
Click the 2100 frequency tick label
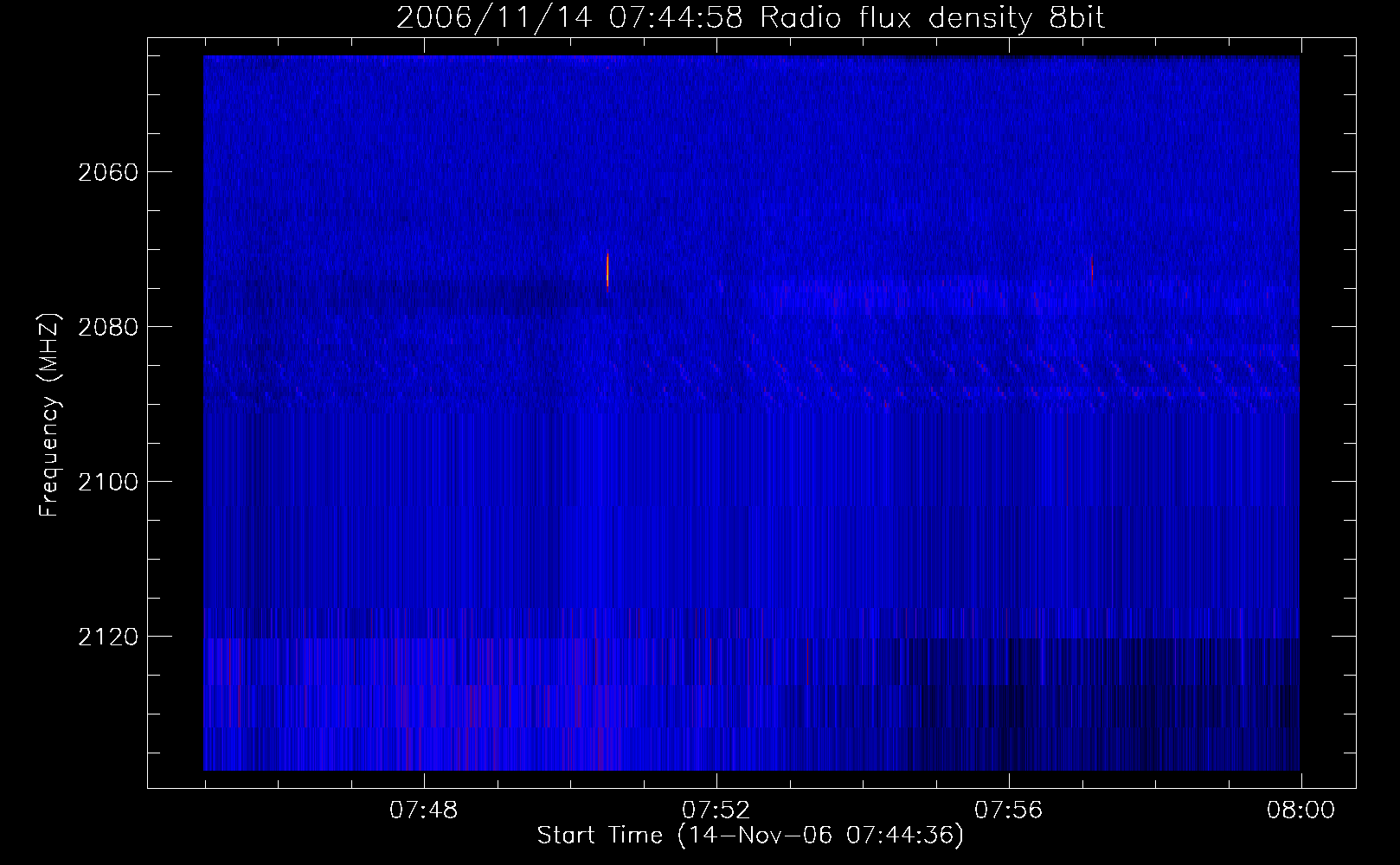click(x=108, y=482)
